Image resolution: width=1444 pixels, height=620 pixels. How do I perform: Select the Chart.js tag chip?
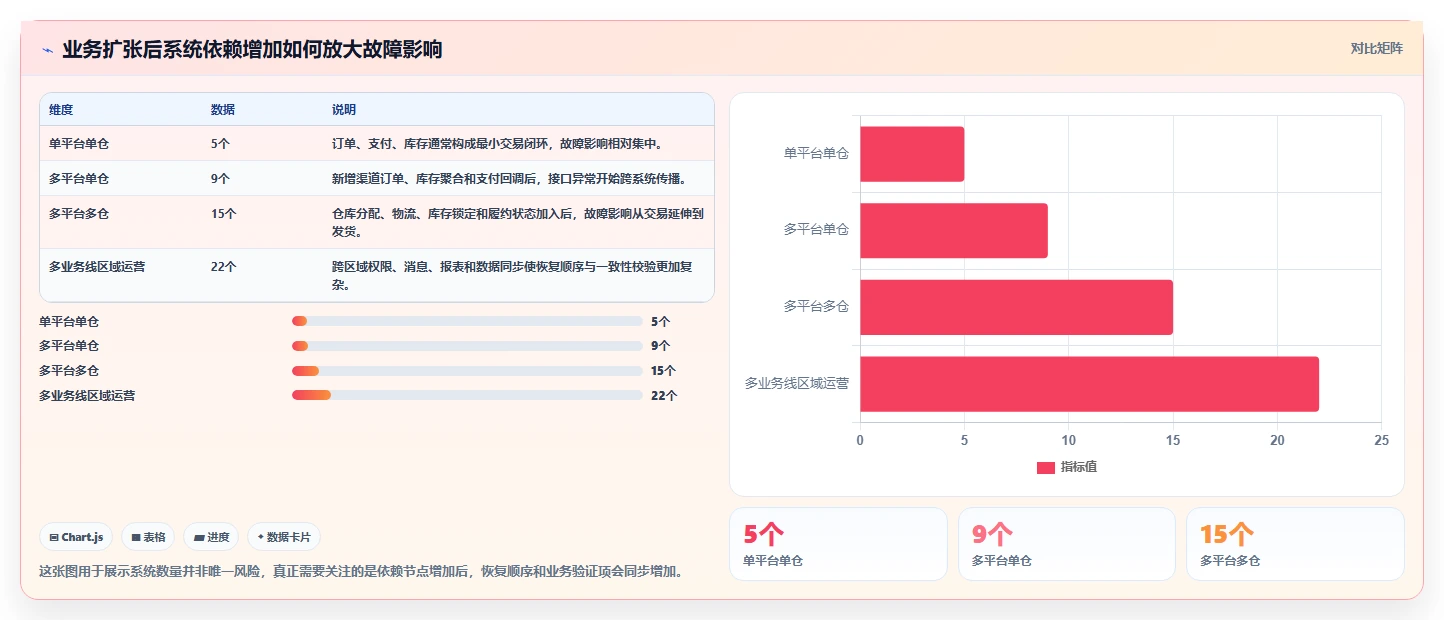(76, 537)
